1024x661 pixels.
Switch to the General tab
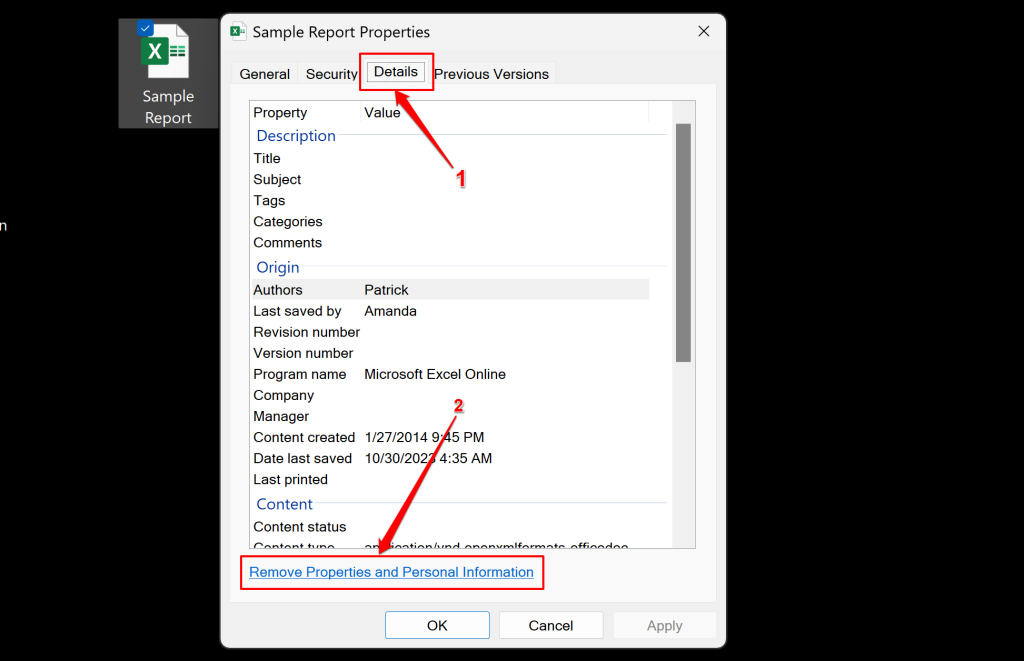265,74
